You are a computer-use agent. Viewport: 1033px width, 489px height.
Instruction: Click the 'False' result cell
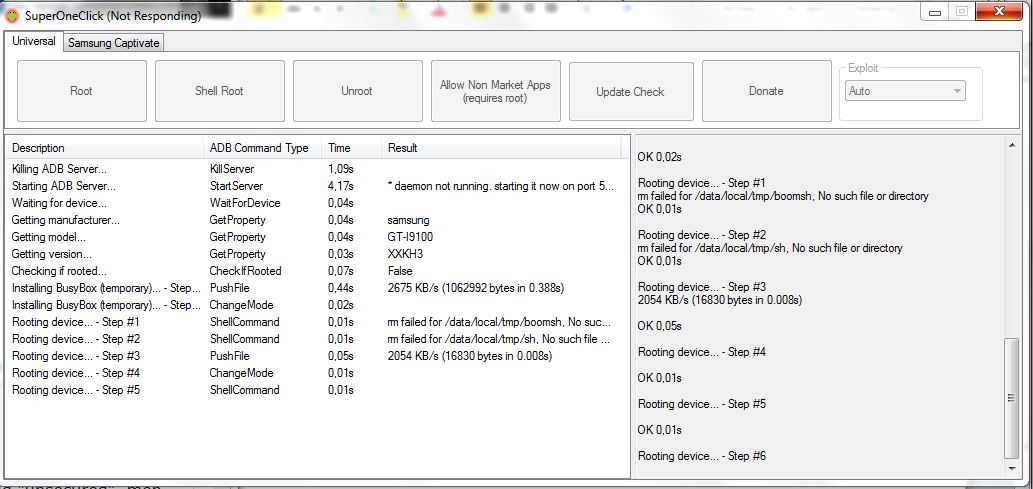[x=400, y=271]
